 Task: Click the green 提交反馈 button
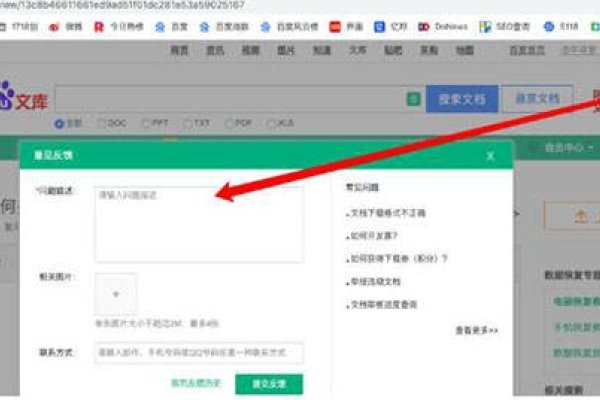point(269,384)
